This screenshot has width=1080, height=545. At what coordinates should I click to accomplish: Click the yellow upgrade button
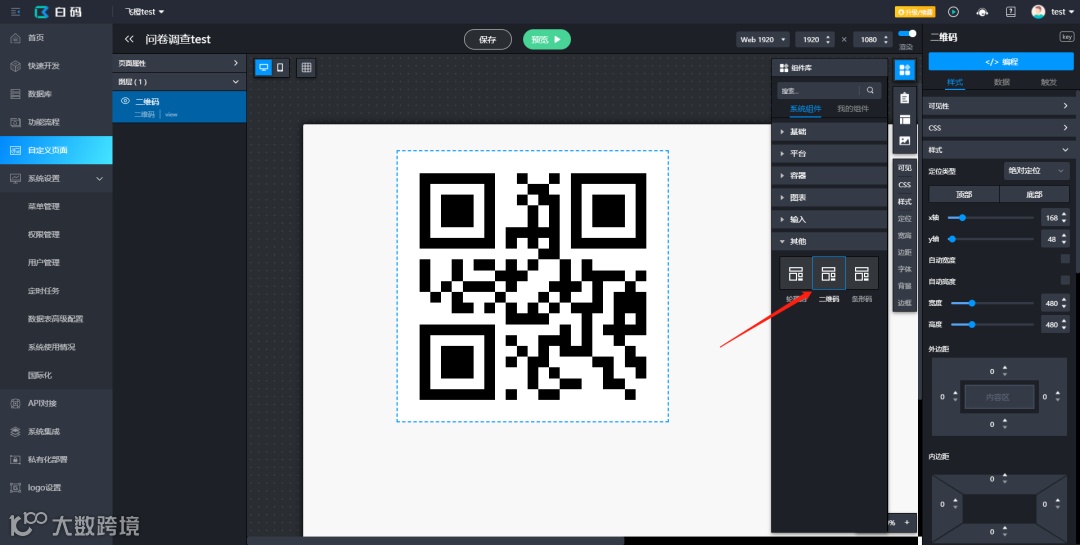(x=915, y=12)
